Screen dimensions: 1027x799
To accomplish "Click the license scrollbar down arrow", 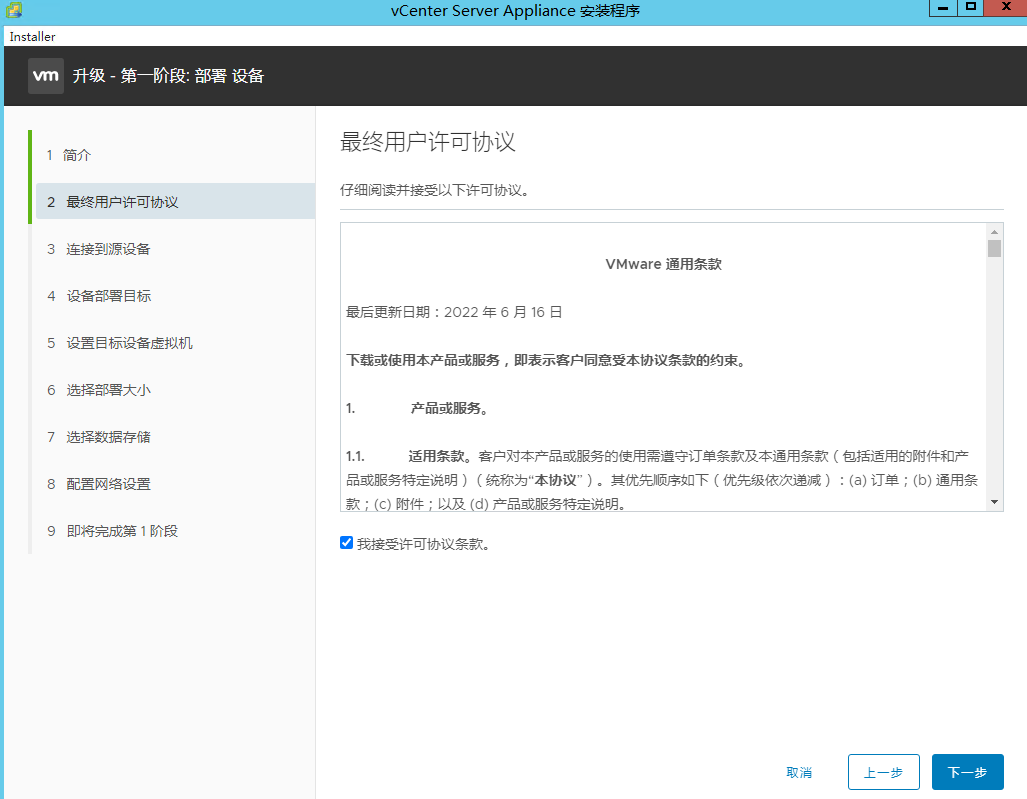I will [994, 502].
